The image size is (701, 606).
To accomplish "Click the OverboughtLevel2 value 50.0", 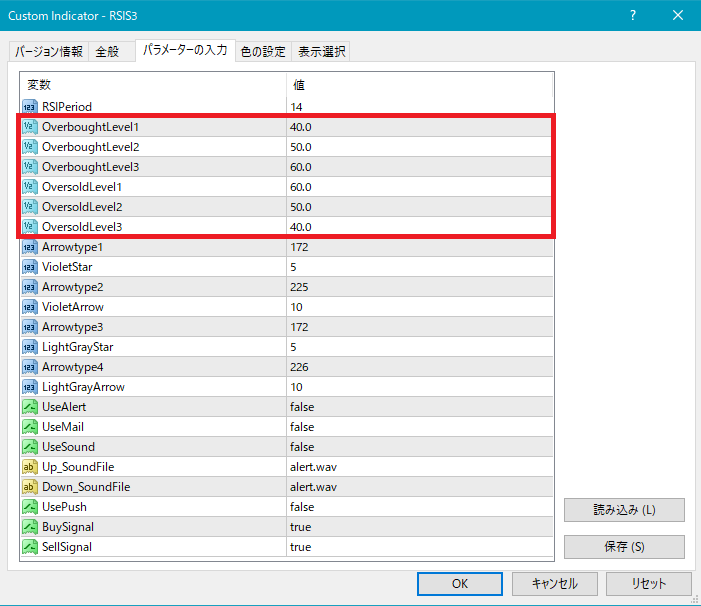I will [300, 147].
